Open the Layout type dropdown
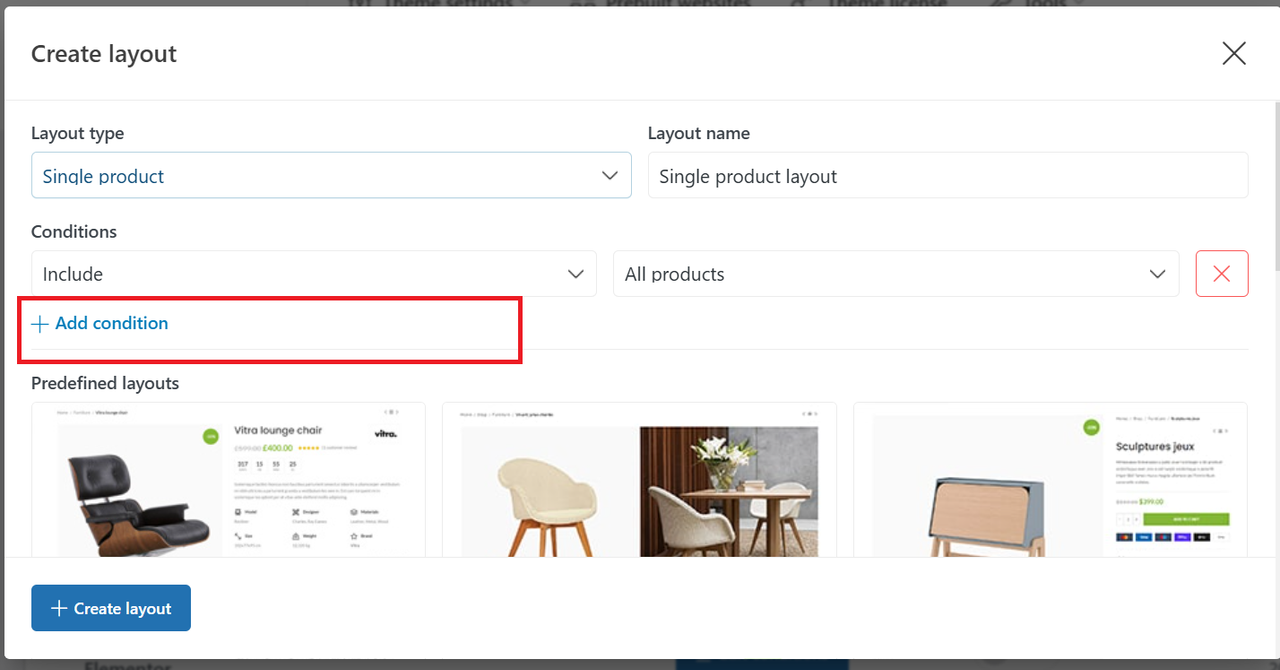This screenshot has height=670, width=1280. coord(331,175)
